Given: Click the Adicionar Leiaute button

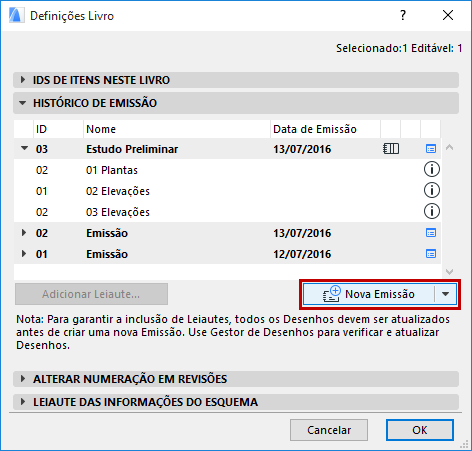Looking at the screenshot, I should (x=91, y=294).
